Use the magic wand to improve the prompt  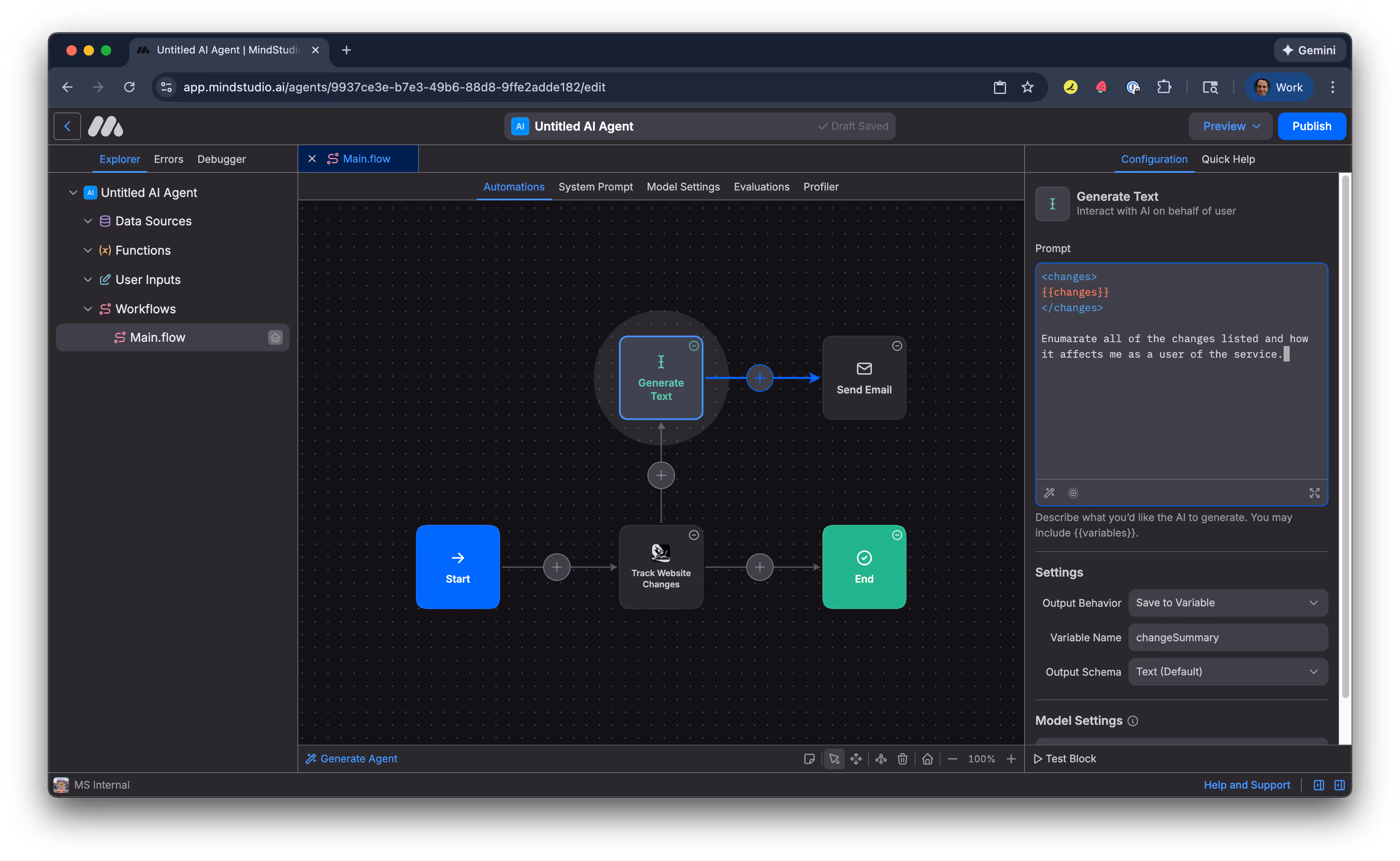(x=1049, y=493)
